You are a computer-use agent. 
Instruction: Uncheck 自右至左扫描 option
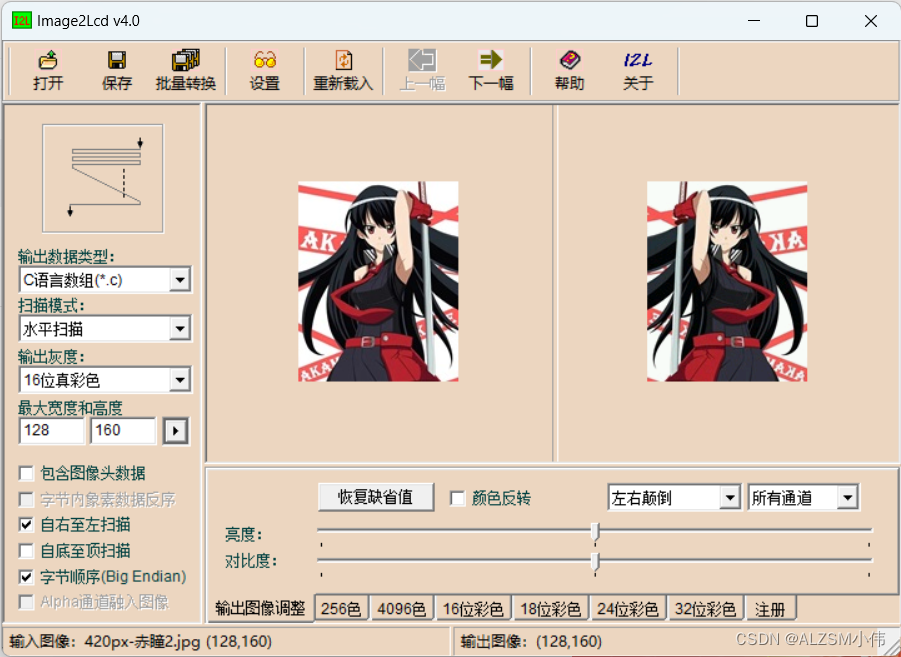tap(26, 524)
